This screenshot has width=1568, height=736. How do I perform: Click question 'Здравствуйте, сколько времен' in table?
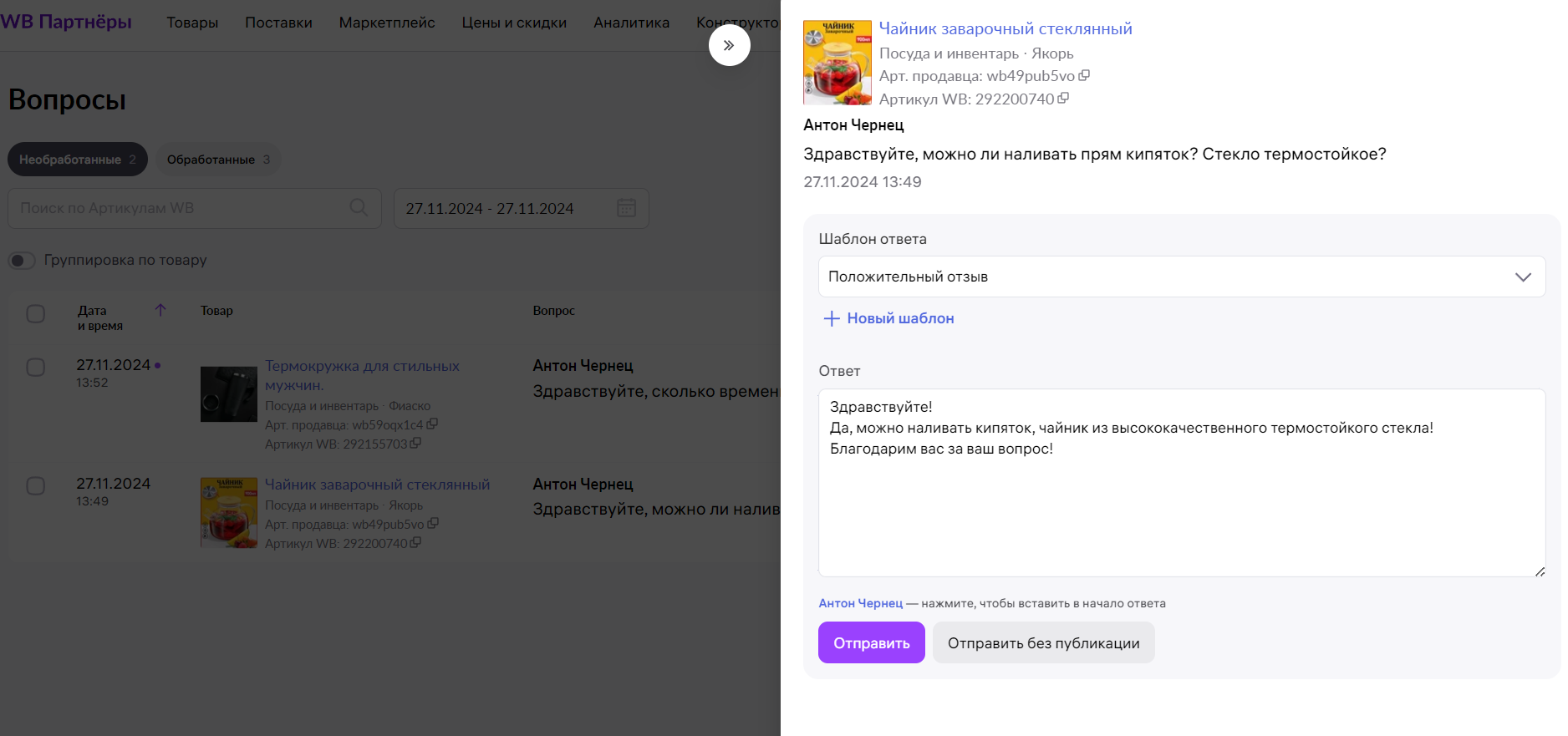pyautogui.click(x=656, y=391)
